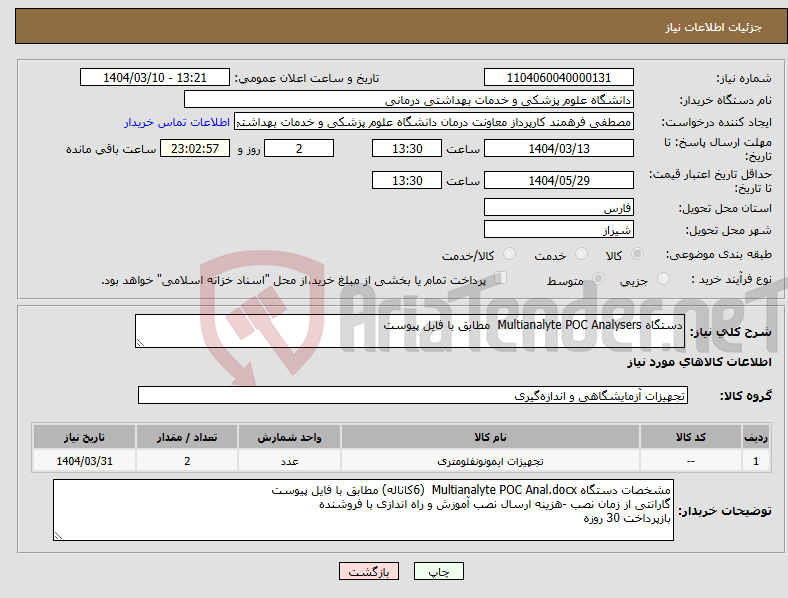Click the نام کالا column header
This screenshot has width=788, height=598.
[490, 437]
